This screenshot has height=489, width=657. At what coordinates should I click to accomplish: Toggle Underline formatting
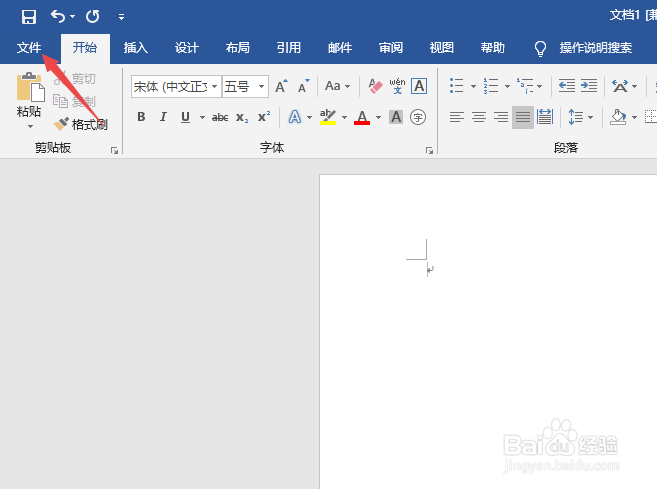pyautogui.click(x=185, y=117)
